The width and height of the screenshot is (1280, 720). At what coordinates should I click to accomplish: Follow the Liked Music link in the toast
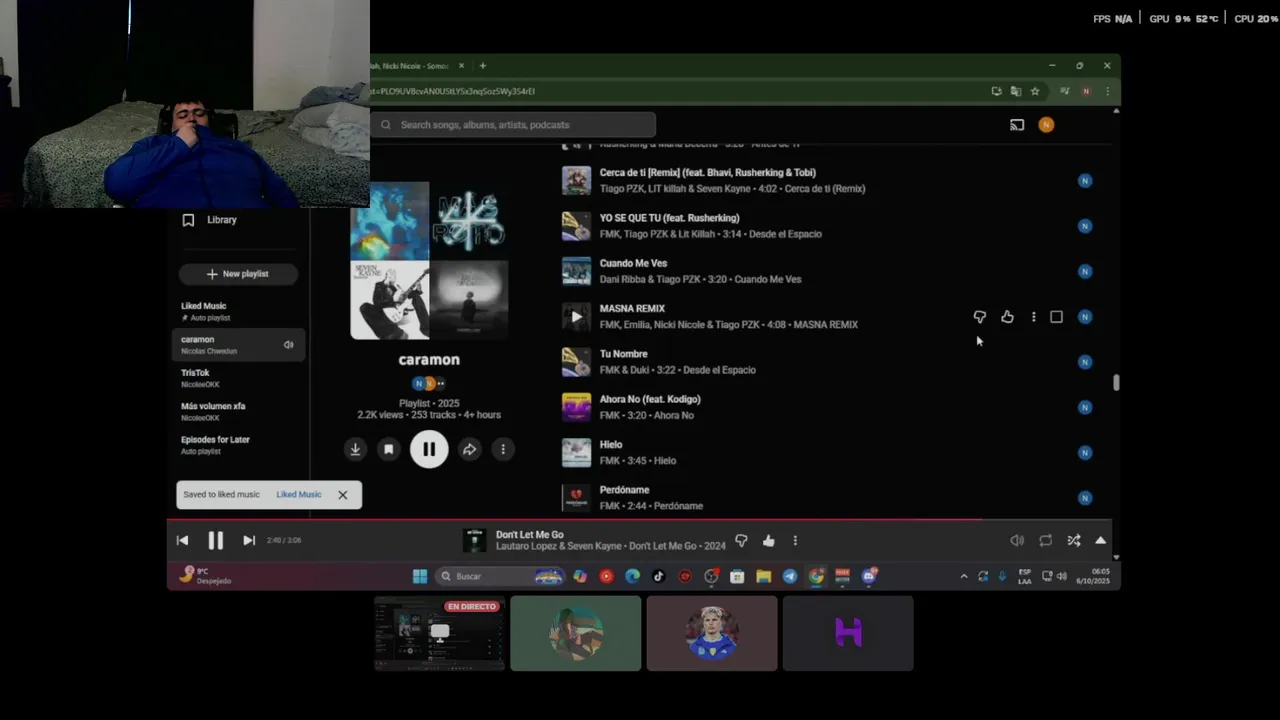coord(299,494)
